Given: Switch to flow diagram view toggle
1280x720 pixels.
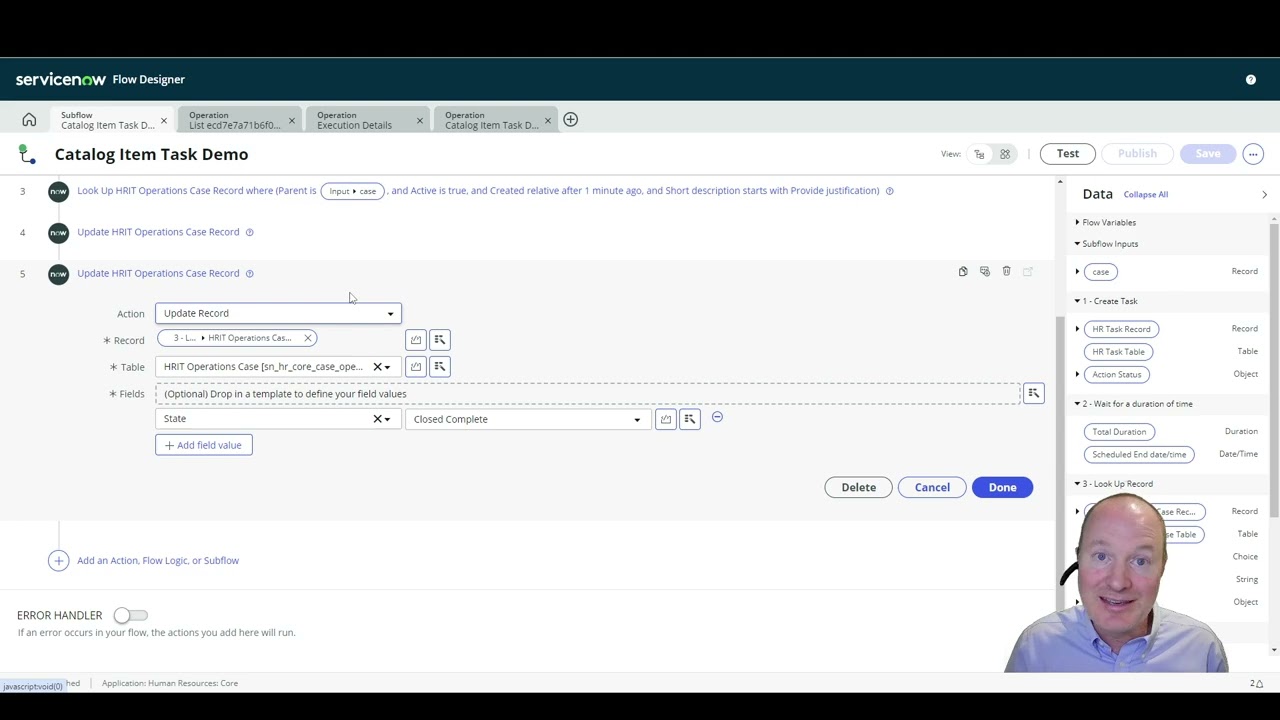Looking at the screenshot, I should [979, 153].
